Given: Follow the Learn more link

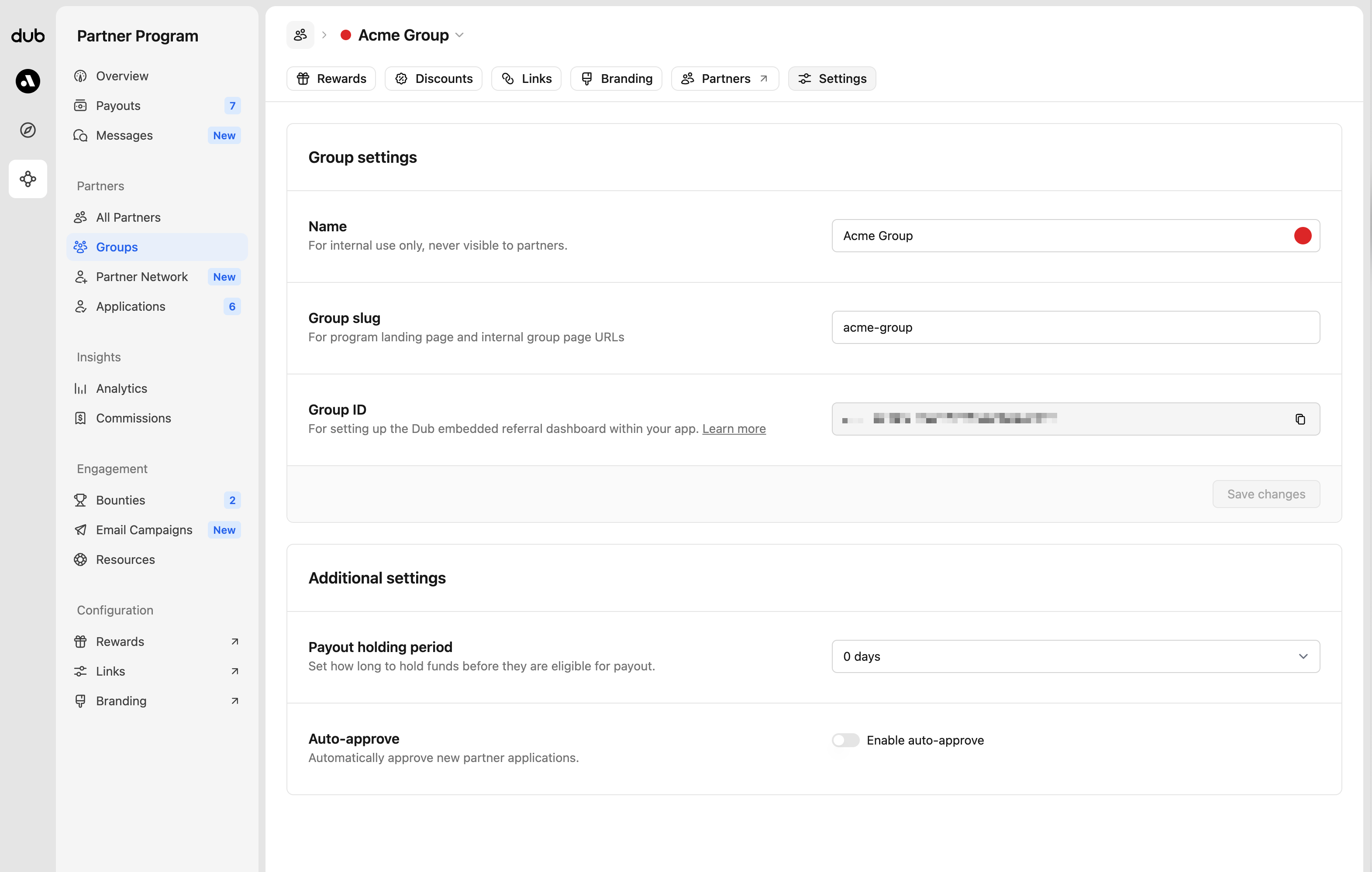Looking at the screenshot, I should [x=733, y=428].
